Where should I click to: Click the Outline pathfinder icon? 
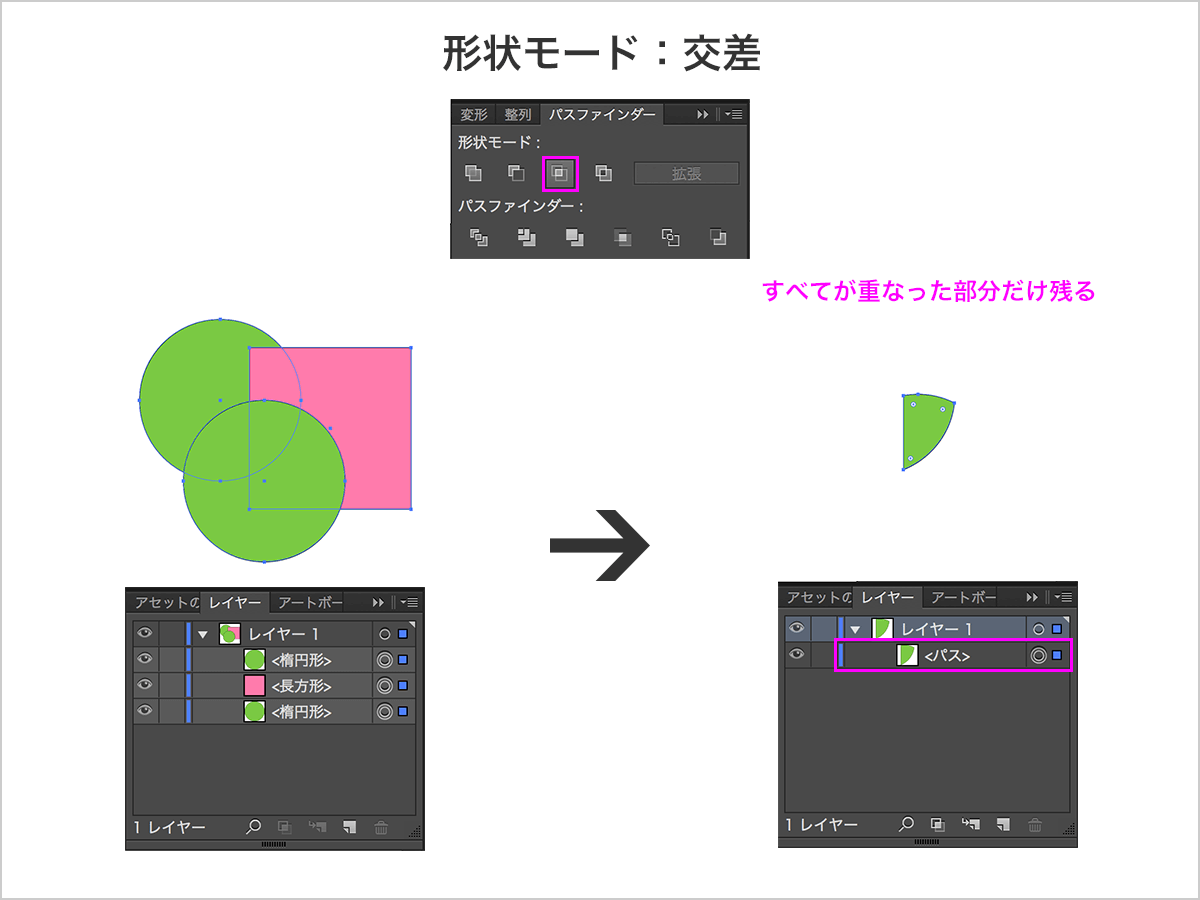click(668, 238)
